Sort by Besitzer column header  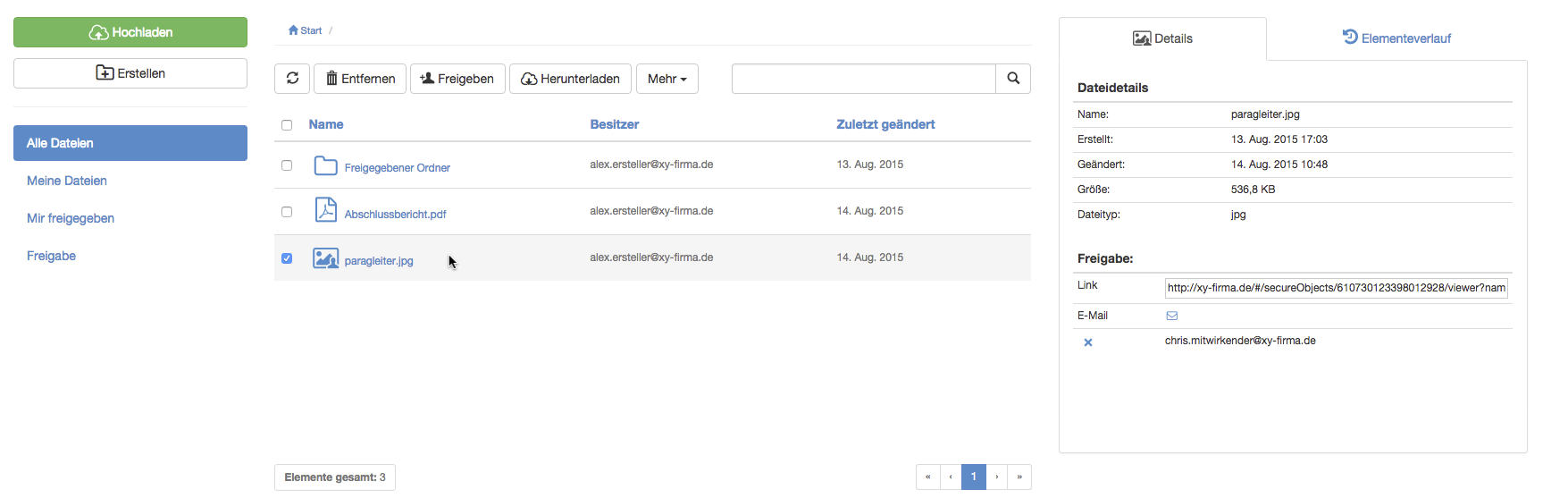[615, 124]
